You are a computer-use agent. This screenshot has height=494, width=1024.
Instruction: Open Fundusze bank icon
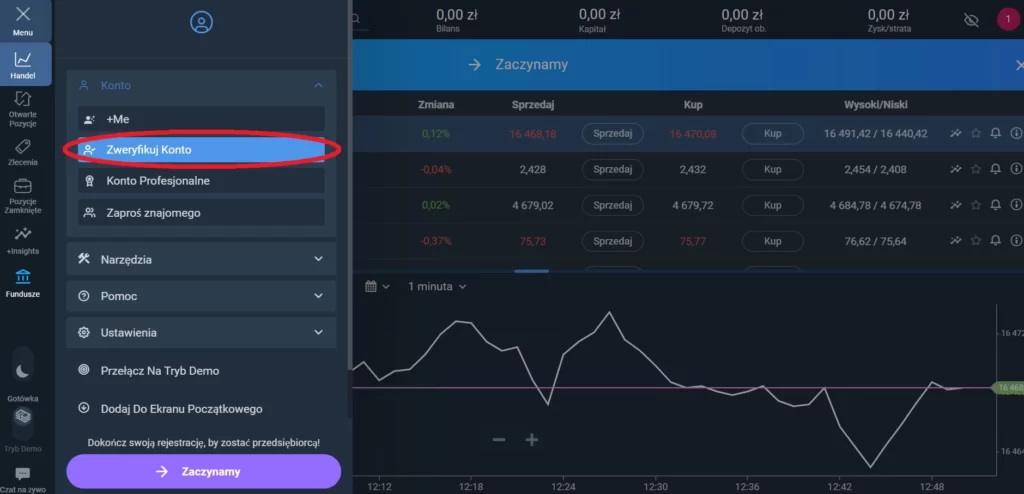pyautogui.click(x=22, y=282)
